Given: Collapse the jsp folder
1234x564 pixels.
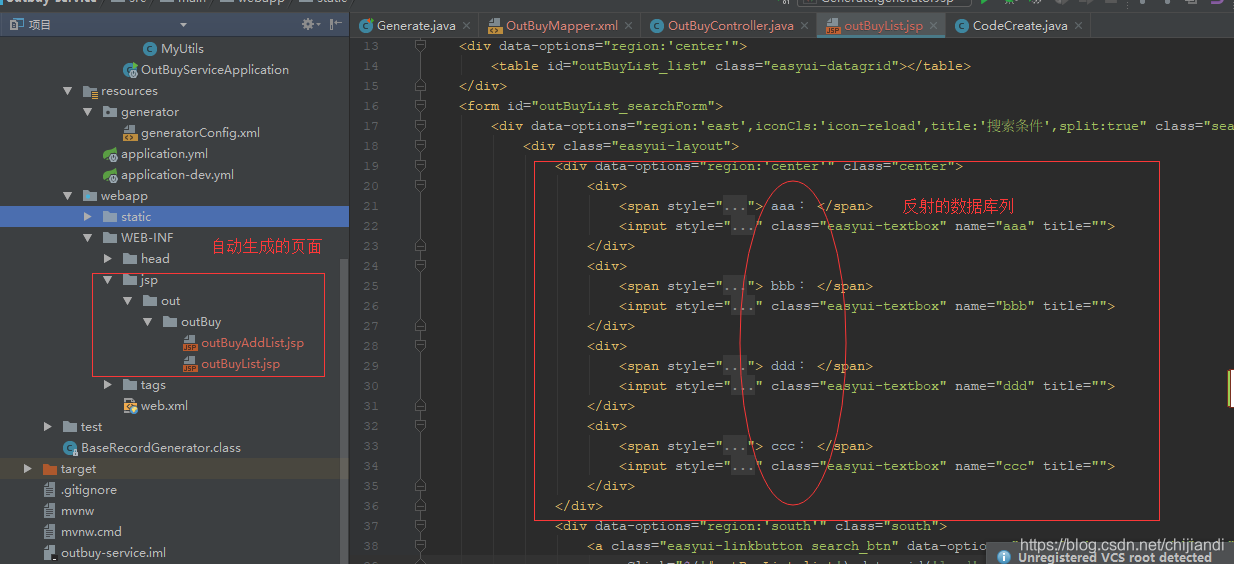Looking at the screenshot, I should (109, 280).
